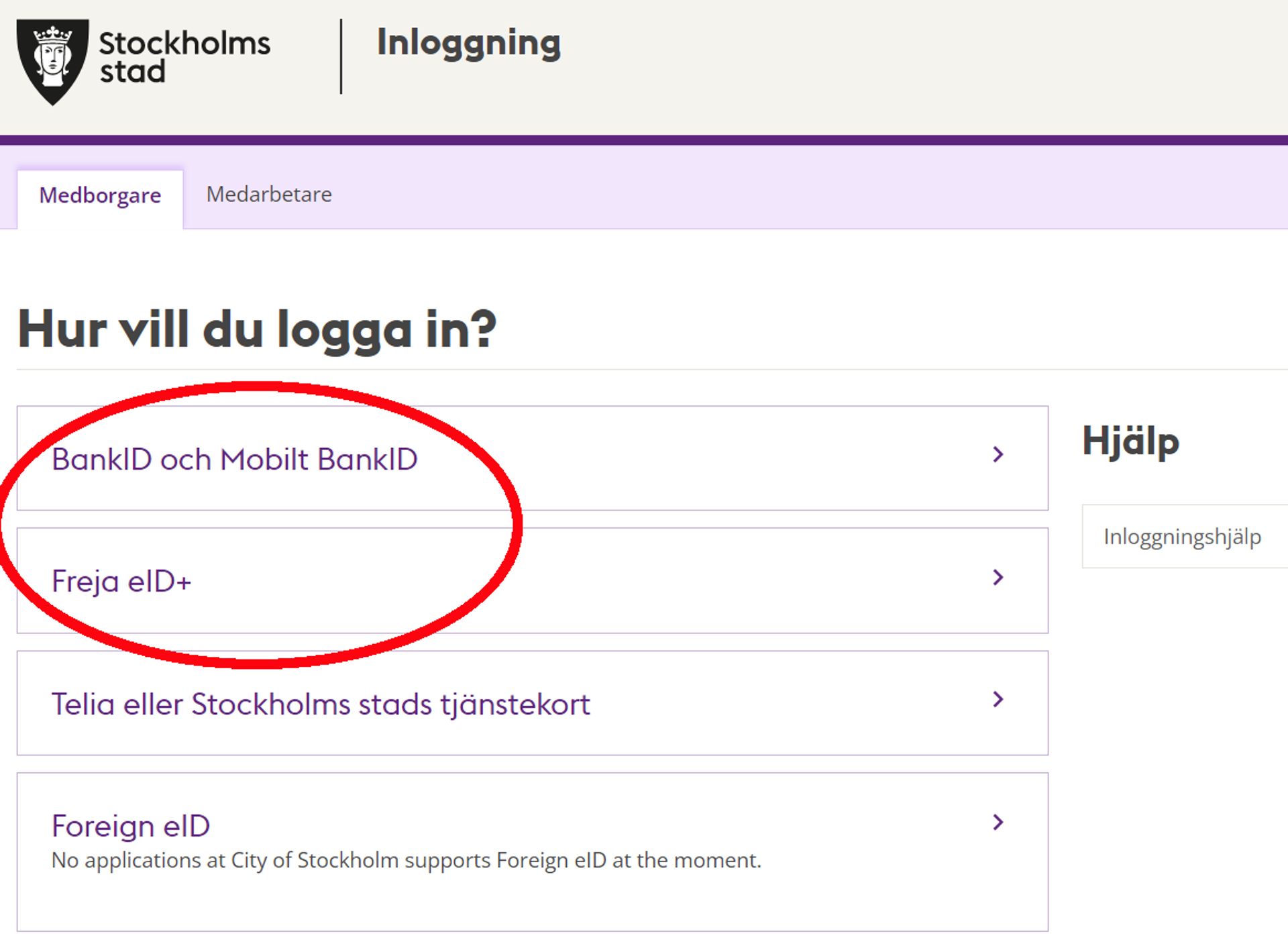Screen dimensions: 1288x950
Task: Click the chevron on the Foreign eID option
Action: coord(998,823)
